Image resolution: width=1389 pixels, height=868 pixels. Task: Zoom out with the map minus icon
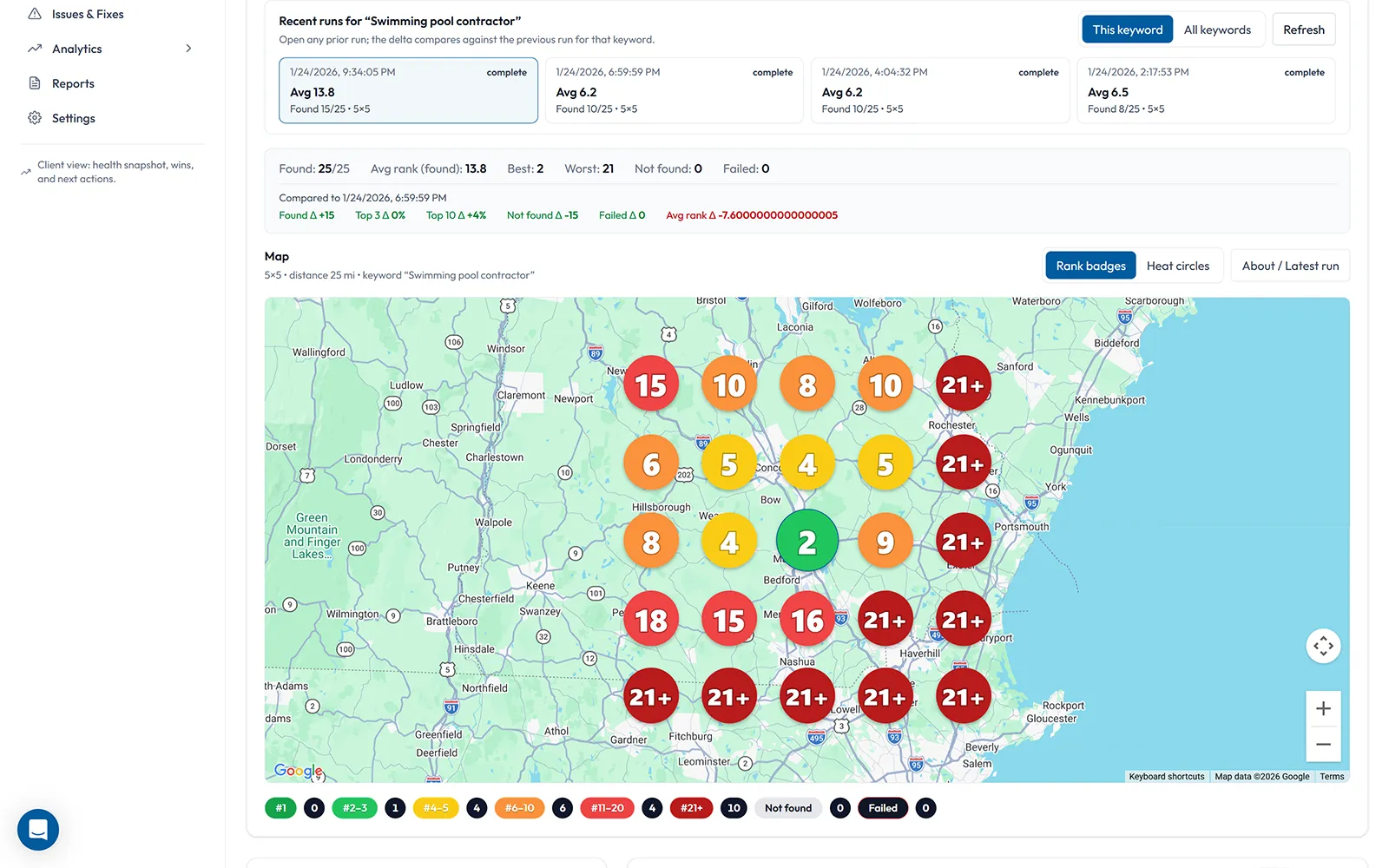[1323, 744]
